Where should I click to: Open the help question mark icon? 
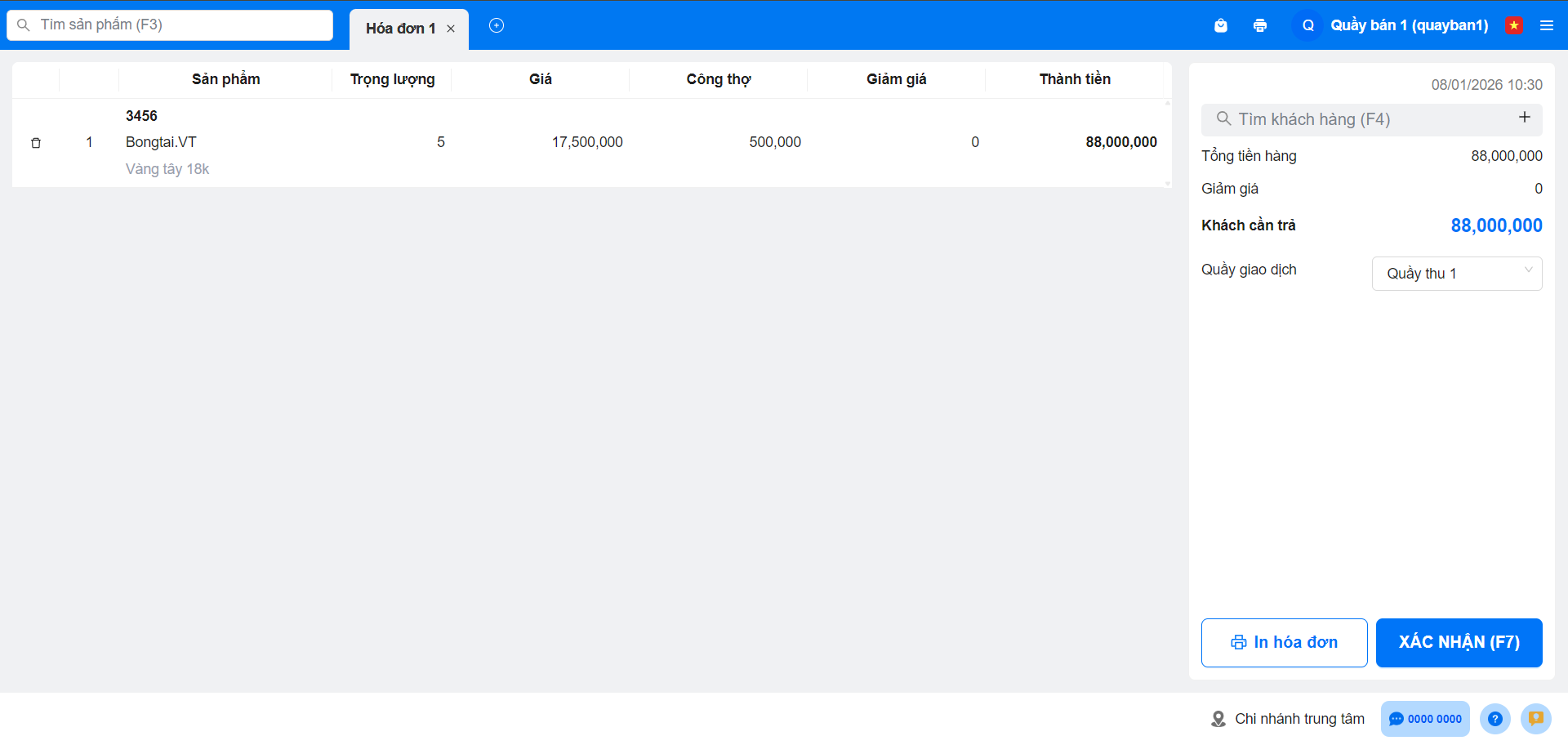coord(1494,719)
